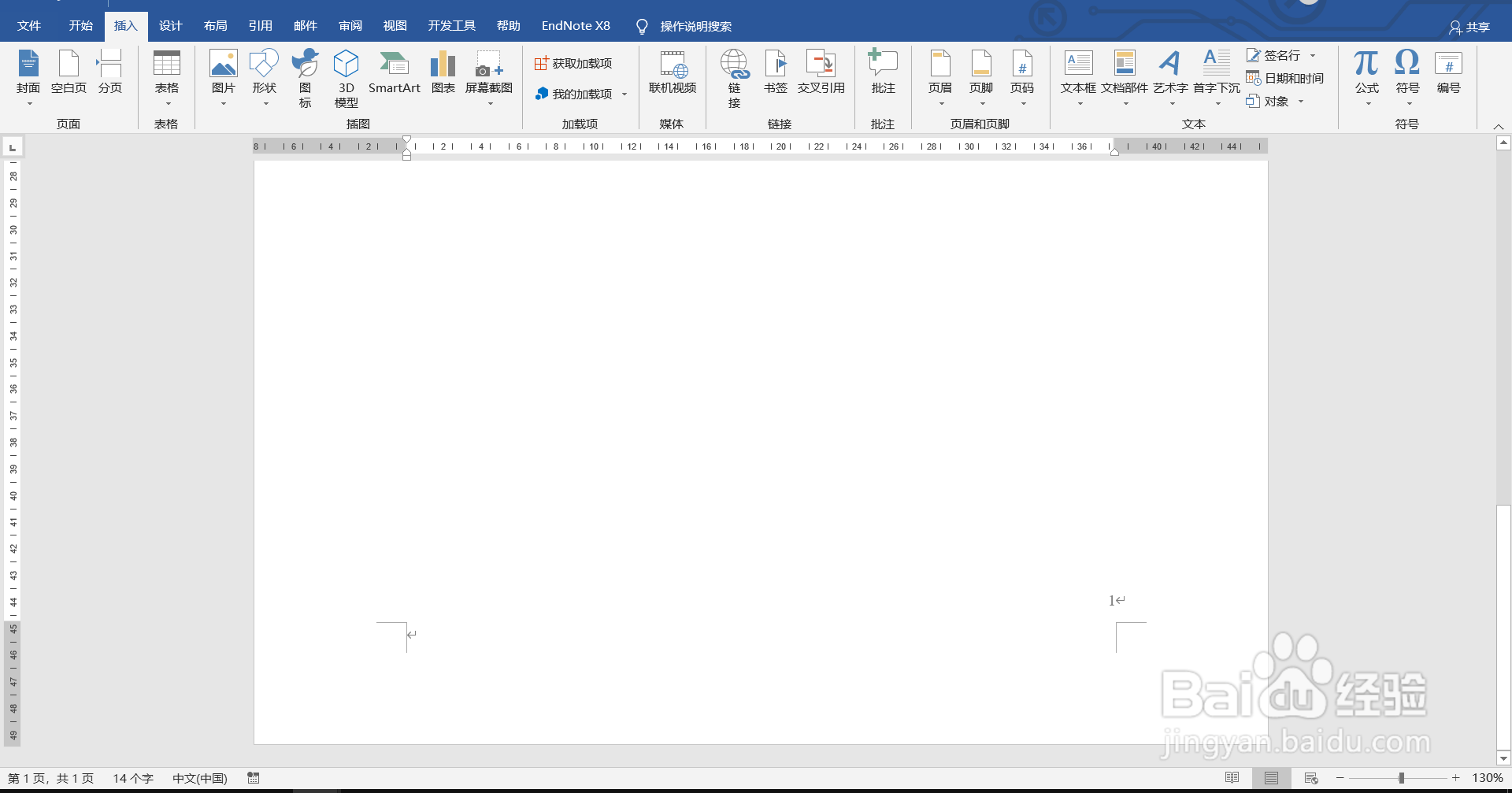Open the page number (页码) menu
Viewport: 1512px width, 793px height.
point(1022,77)
